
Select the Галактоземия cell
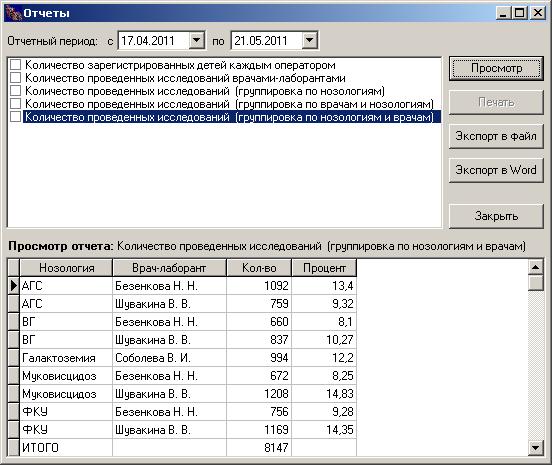pos(67,358)
